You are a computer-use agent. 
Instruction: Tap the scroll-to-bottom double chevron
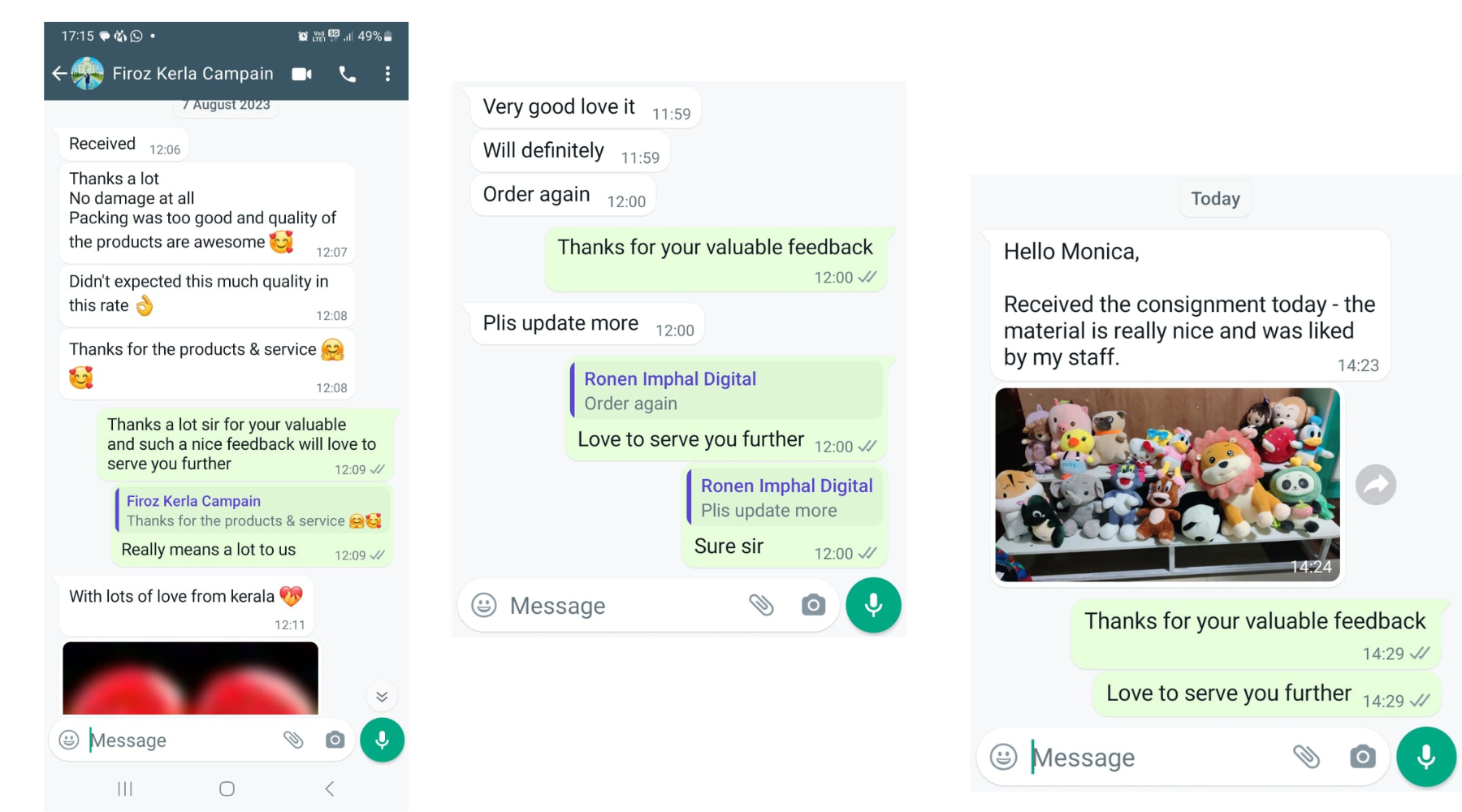pos(382,697)
